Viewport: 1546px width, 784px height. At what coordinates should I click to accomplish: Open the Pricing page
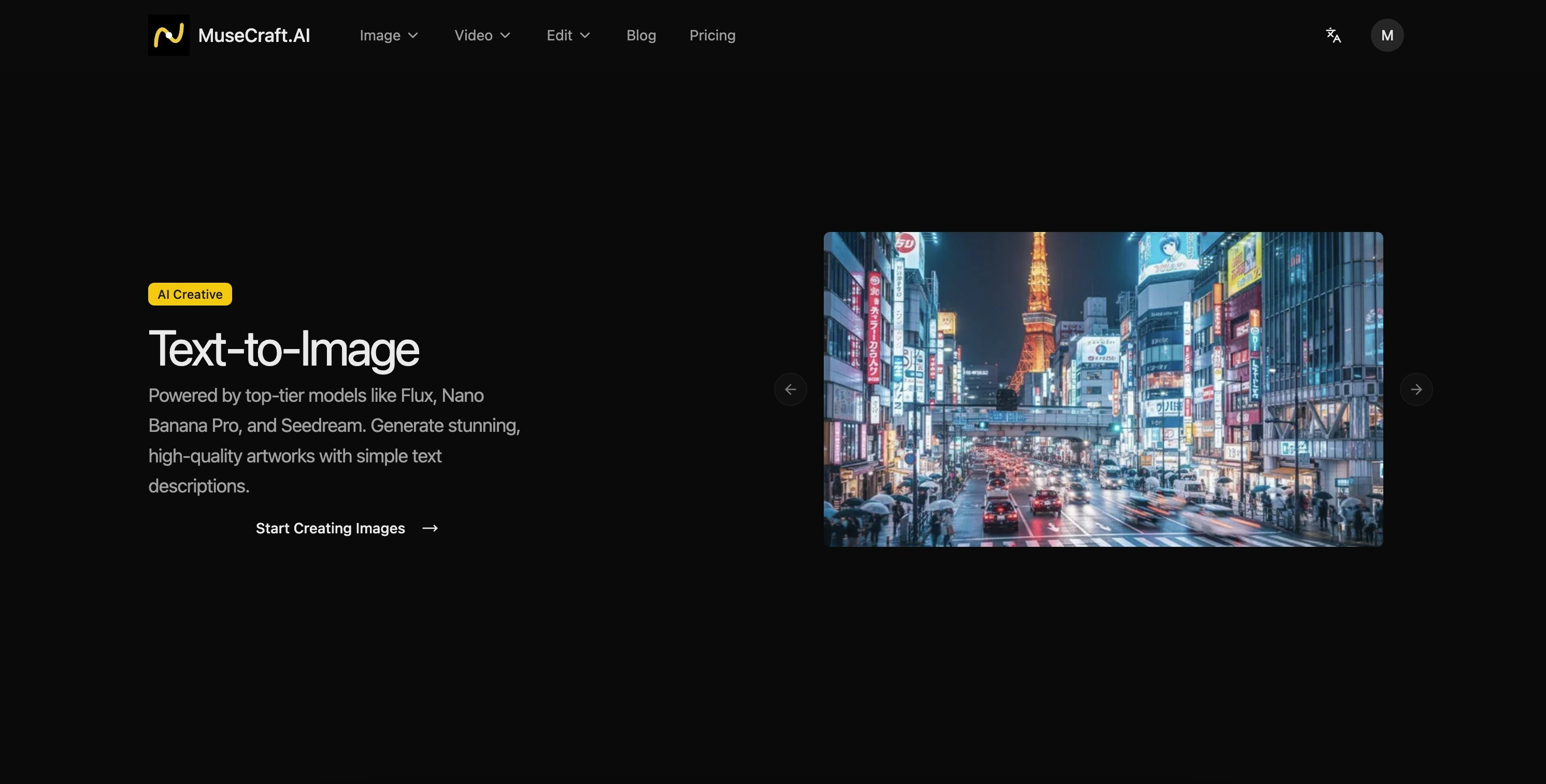[x=712, y=35]
